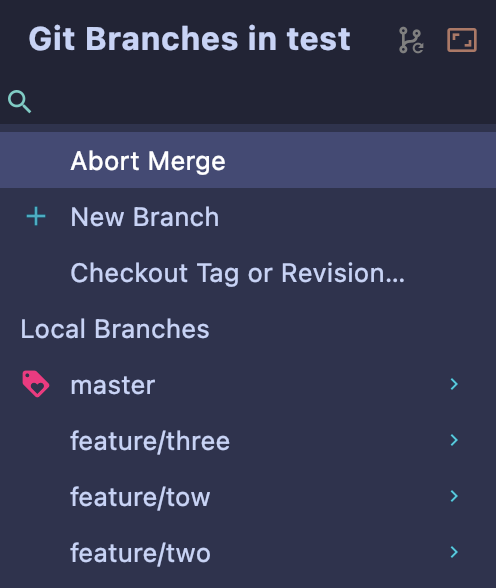Click the plus icon beside New Branch
The image size is (496, 588).
tap(36, 217)
